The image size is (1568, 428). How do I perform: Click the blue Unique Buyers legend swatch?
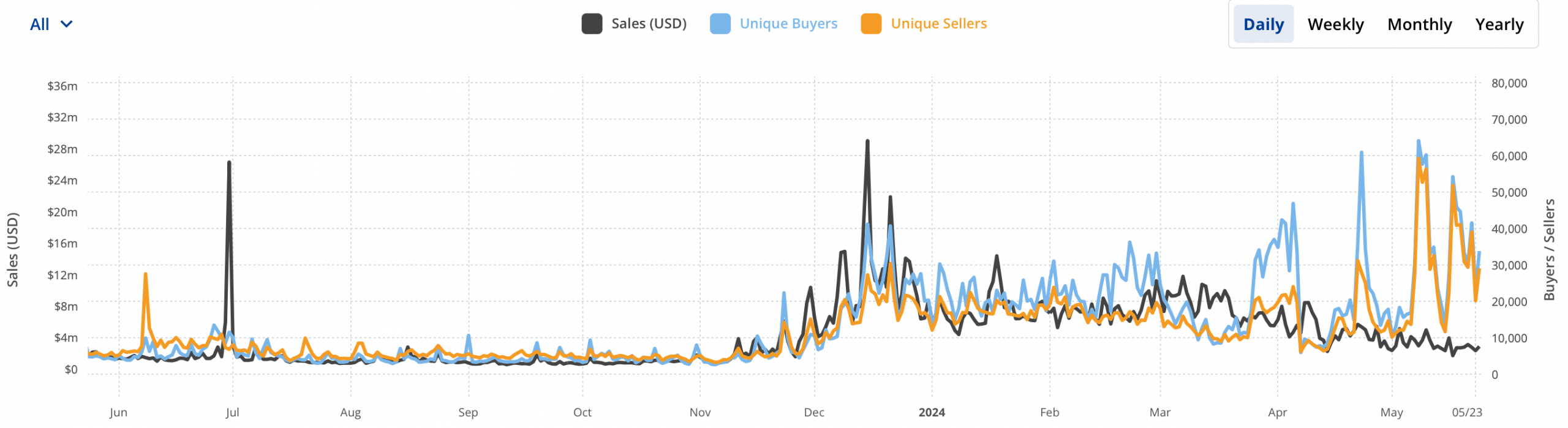(720, 24)
